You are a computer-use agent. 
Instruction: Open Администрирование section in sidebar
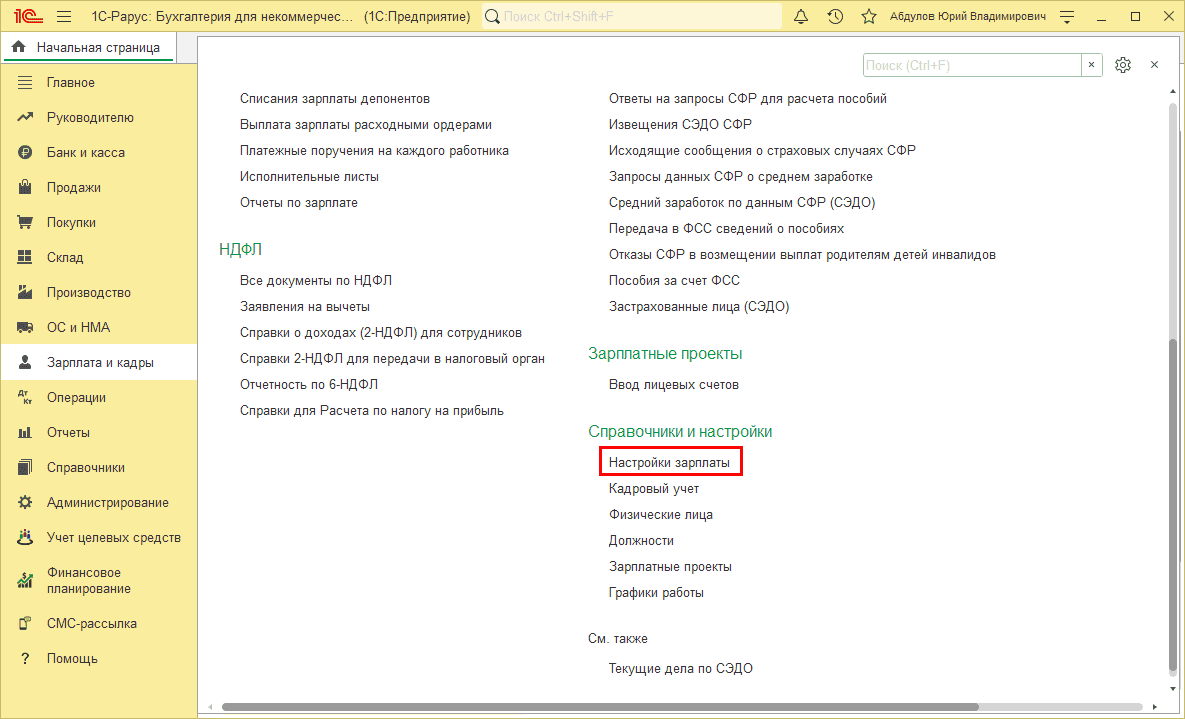click(107, 503)
